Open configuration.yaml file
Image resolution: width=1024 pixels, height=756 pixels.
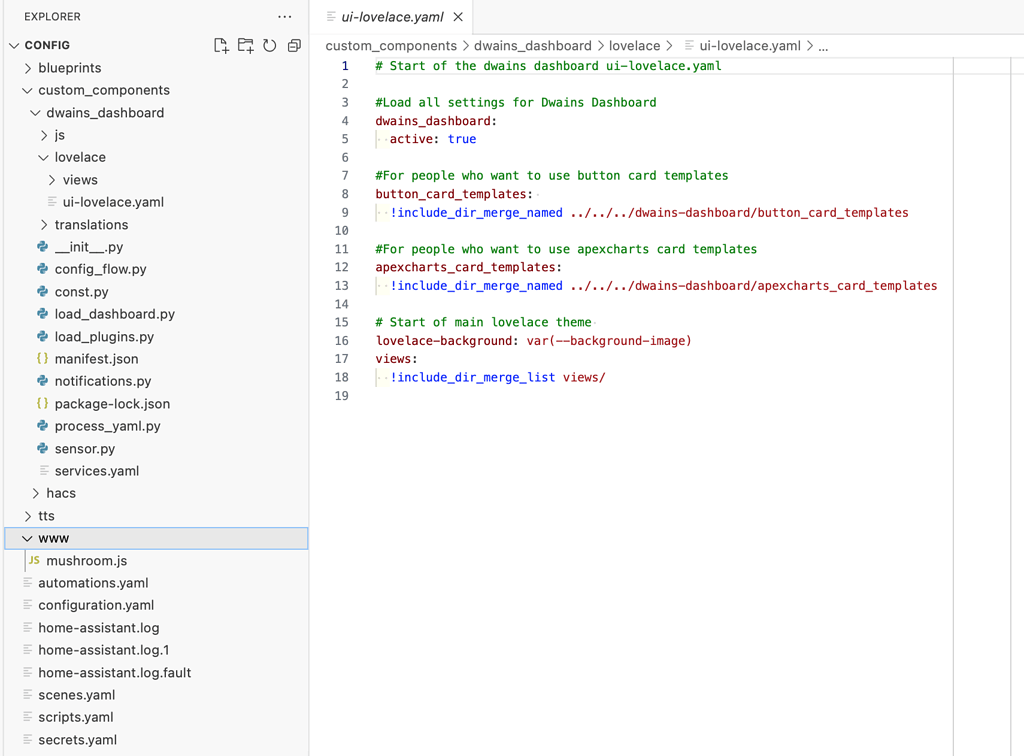[96, 605]
